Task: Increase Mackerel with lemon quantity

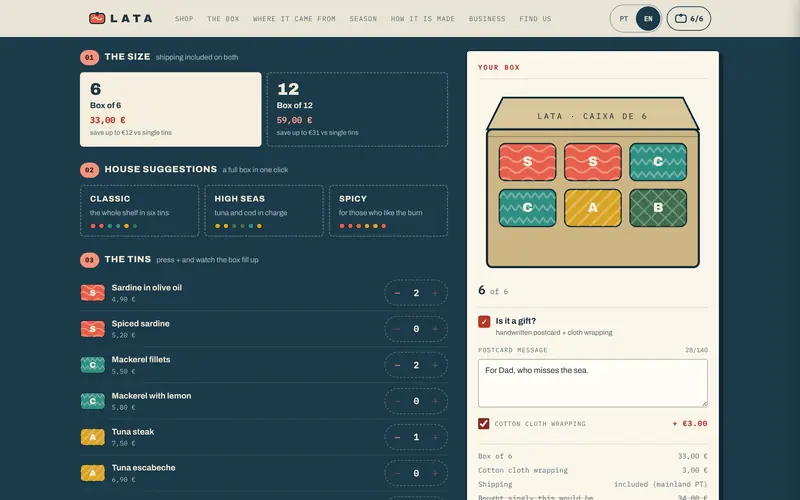Action: pos(435,402)
